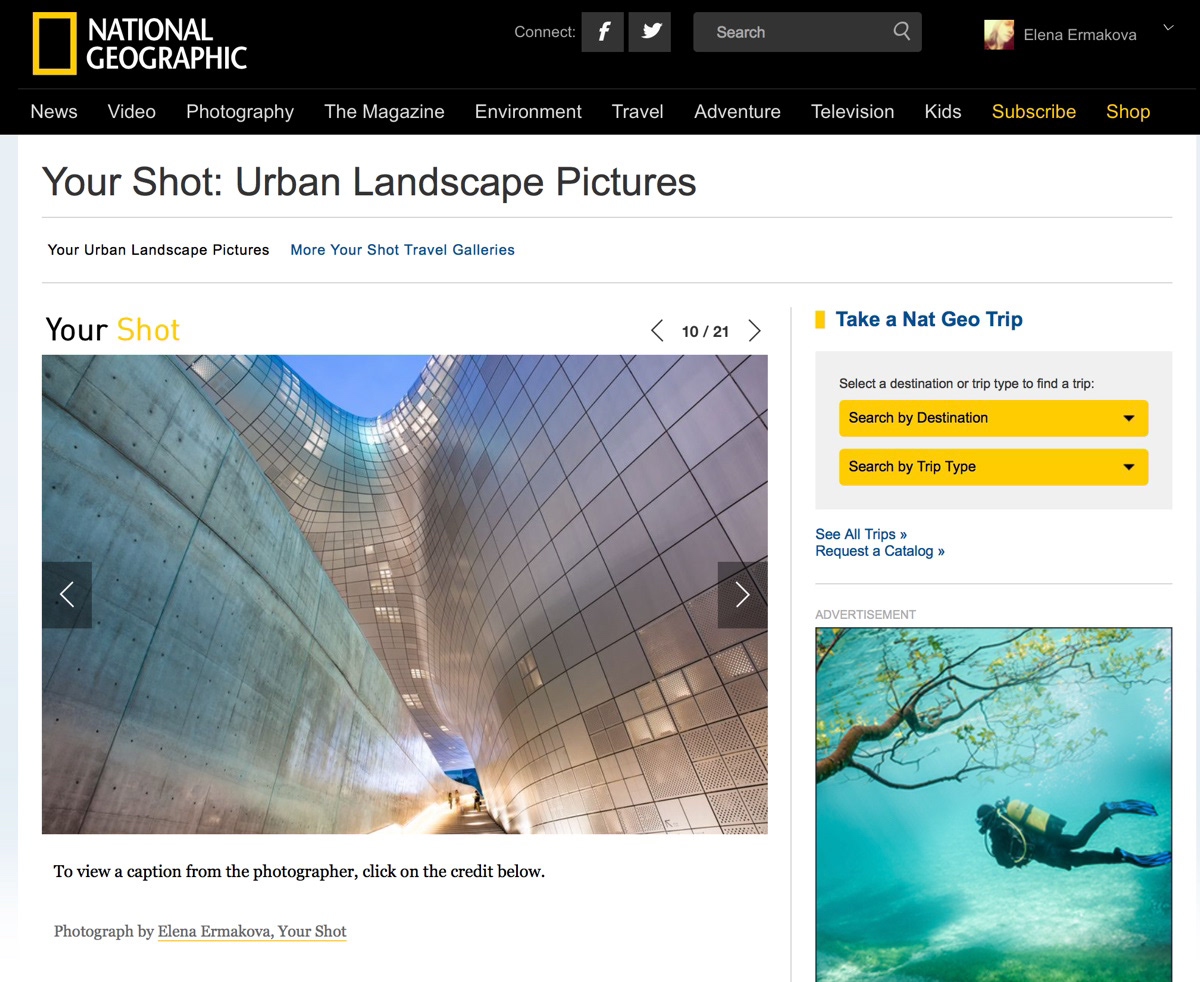Click Request a Catalog link
The width and height of the screenshot is (1200, 982).
click(880, 551)
